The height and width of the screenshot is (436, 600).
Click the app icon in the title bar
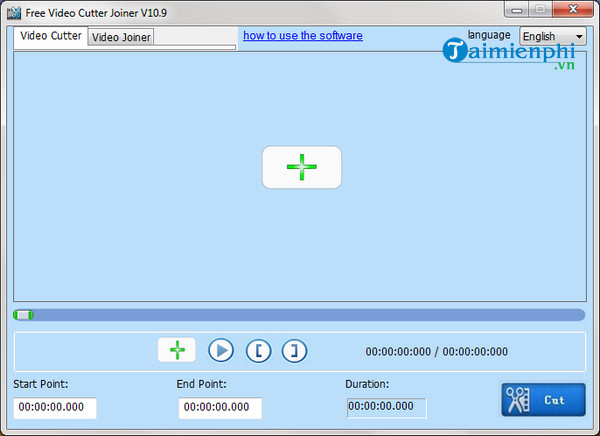13,13
